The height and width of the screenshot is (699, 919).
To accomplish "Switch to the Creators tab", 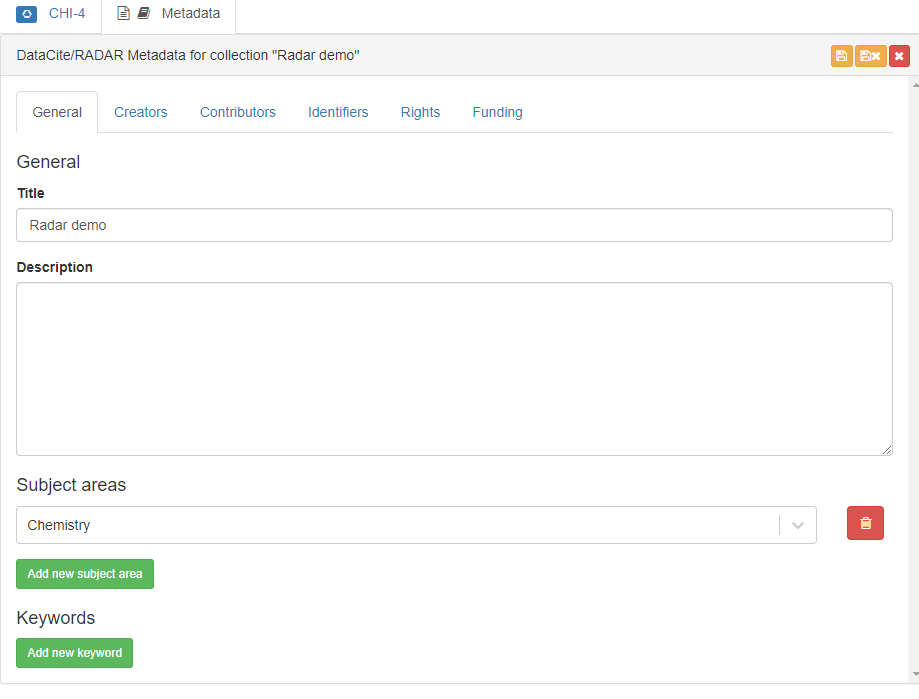I will [140, 112].
